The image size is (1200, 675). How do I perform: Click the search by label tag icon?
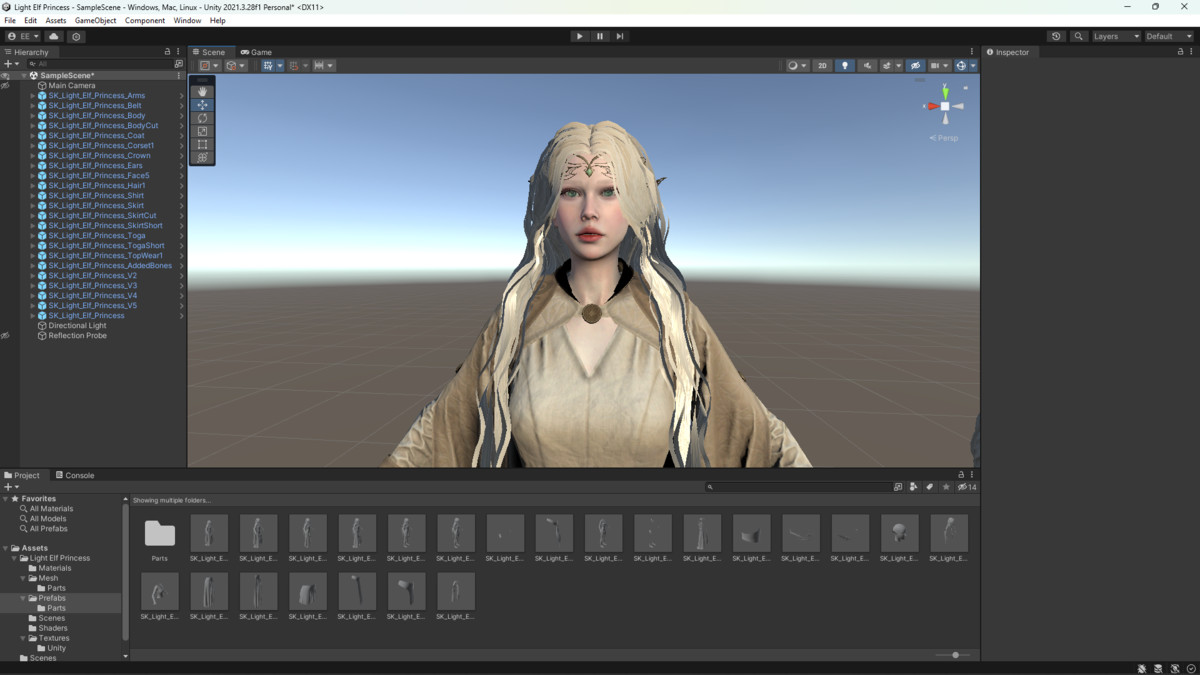930,487
